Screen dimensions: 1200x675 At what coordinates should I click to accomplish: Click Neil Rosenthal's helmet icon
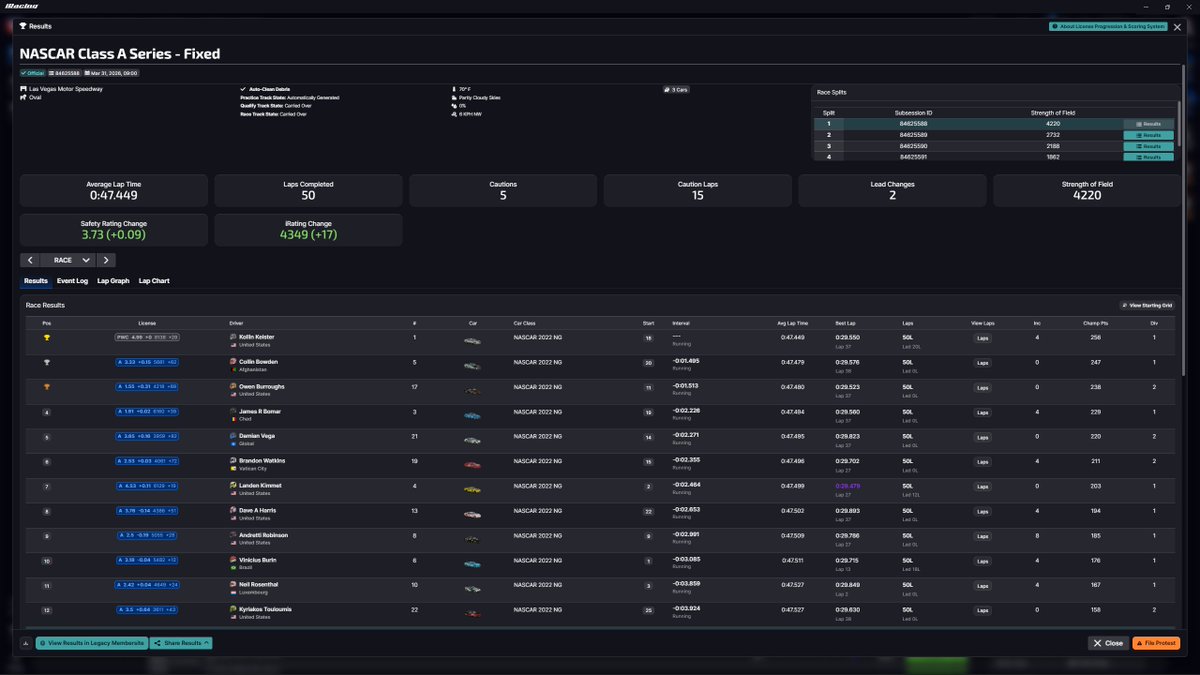233,585
